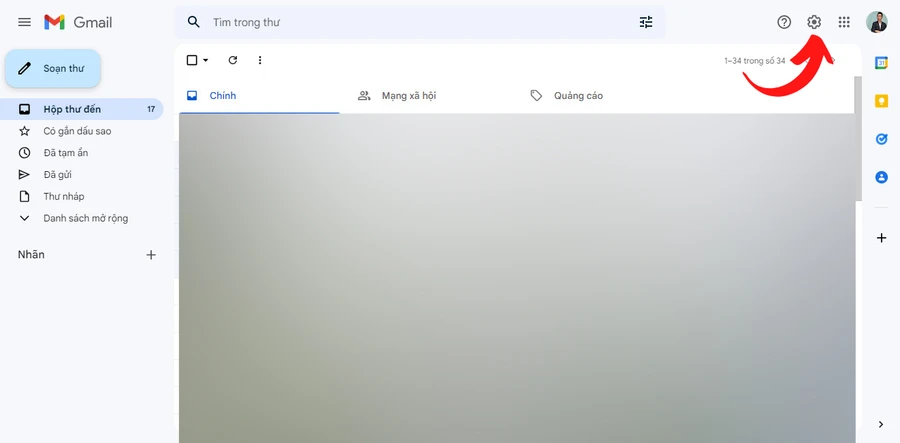
Task: Click Soạn thư compose button
Action: [53, 68]
